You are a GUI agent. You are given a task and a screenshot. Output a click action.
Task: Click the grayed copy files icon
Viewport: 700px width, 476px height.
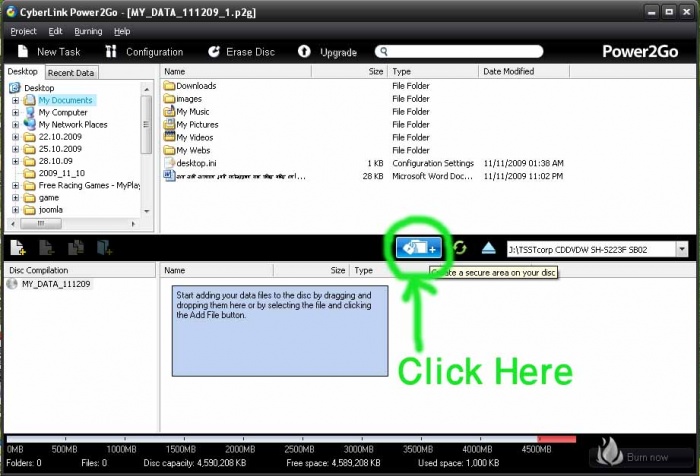coord(75,248)
